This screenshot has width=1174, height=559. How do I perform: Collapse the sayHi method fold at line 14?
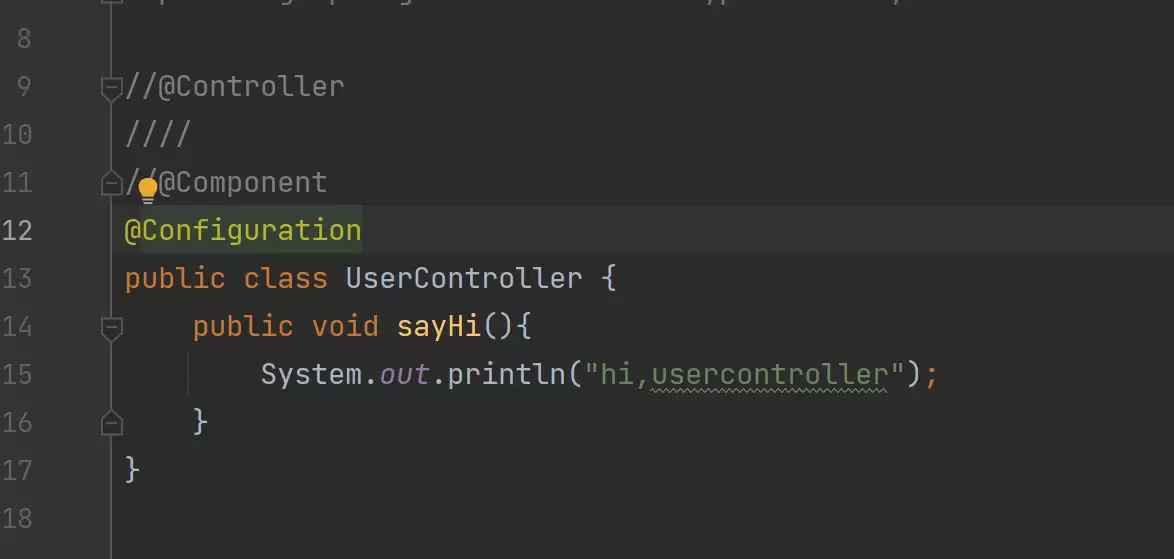tap(111, 329)
